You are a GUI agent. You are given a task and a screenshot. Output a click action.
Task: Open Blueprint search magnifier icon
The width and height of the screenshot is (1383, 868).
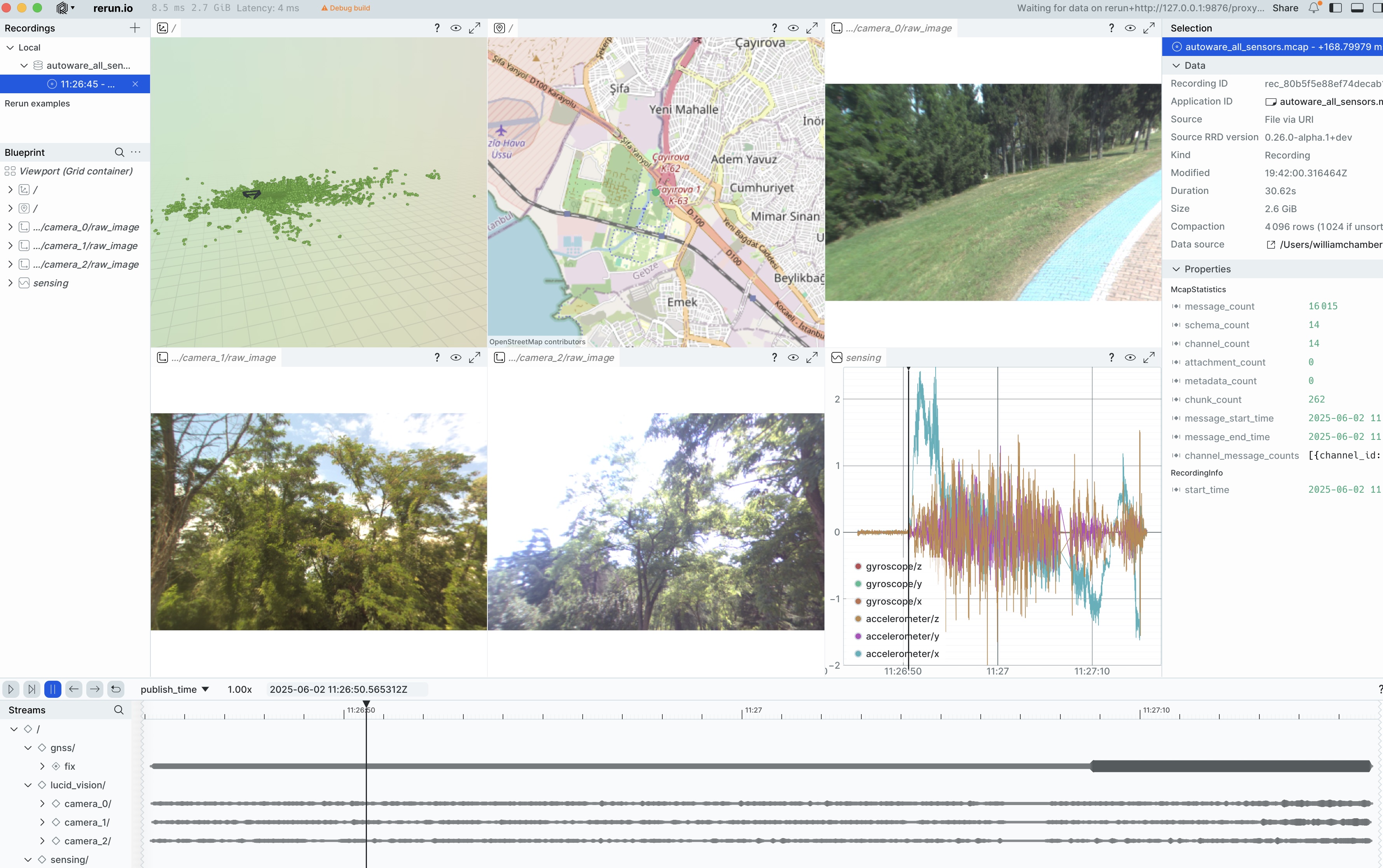click(119, 152)
